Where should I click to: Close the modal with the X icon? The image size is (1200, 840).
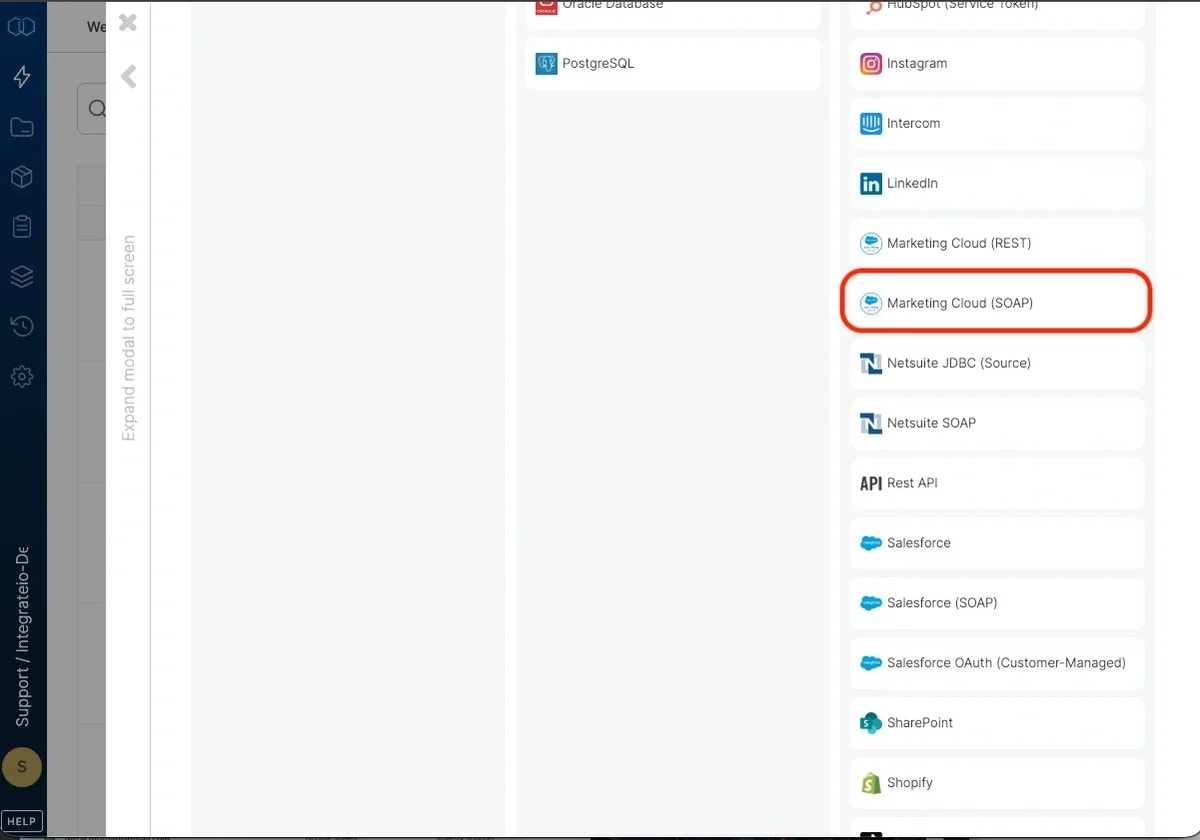(x=127, y=22)
